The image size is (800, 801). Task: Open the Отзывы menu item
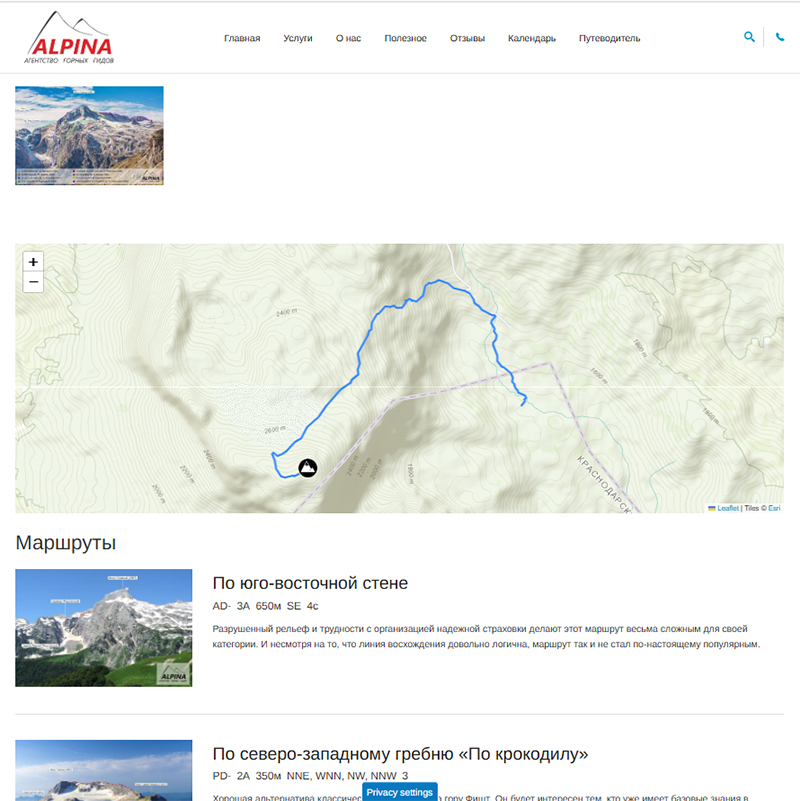(467, 38)
